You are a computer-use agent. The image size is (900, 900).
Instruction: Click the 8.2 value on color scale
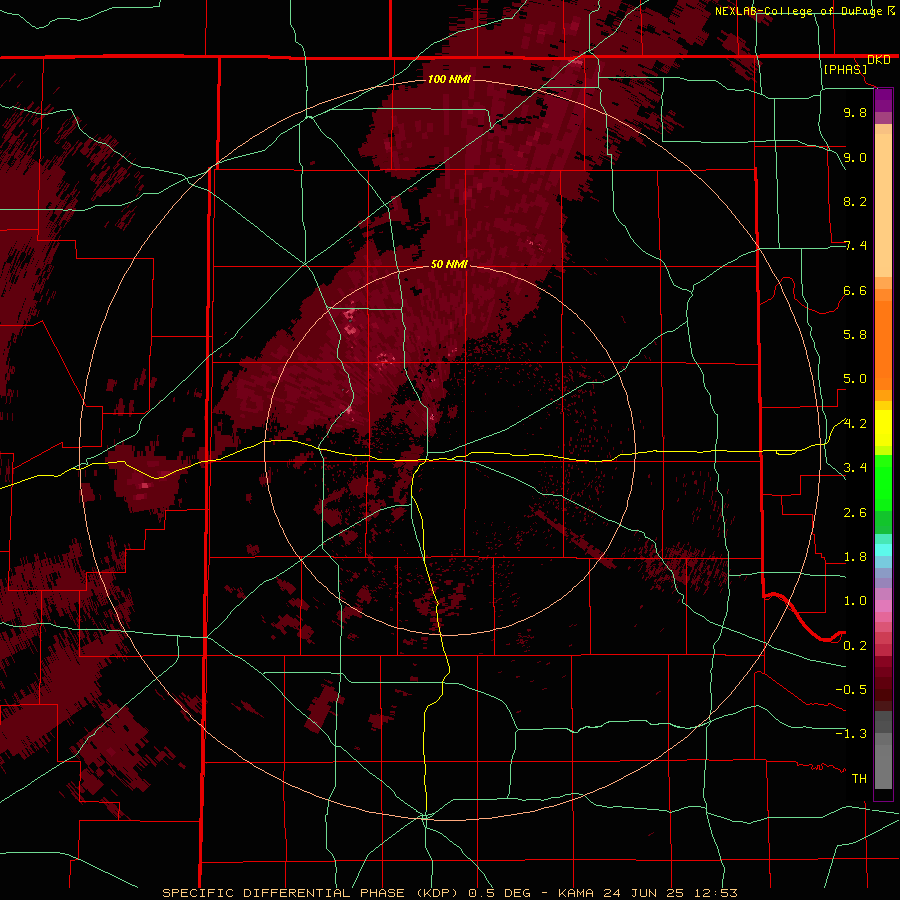pos(855,201)
